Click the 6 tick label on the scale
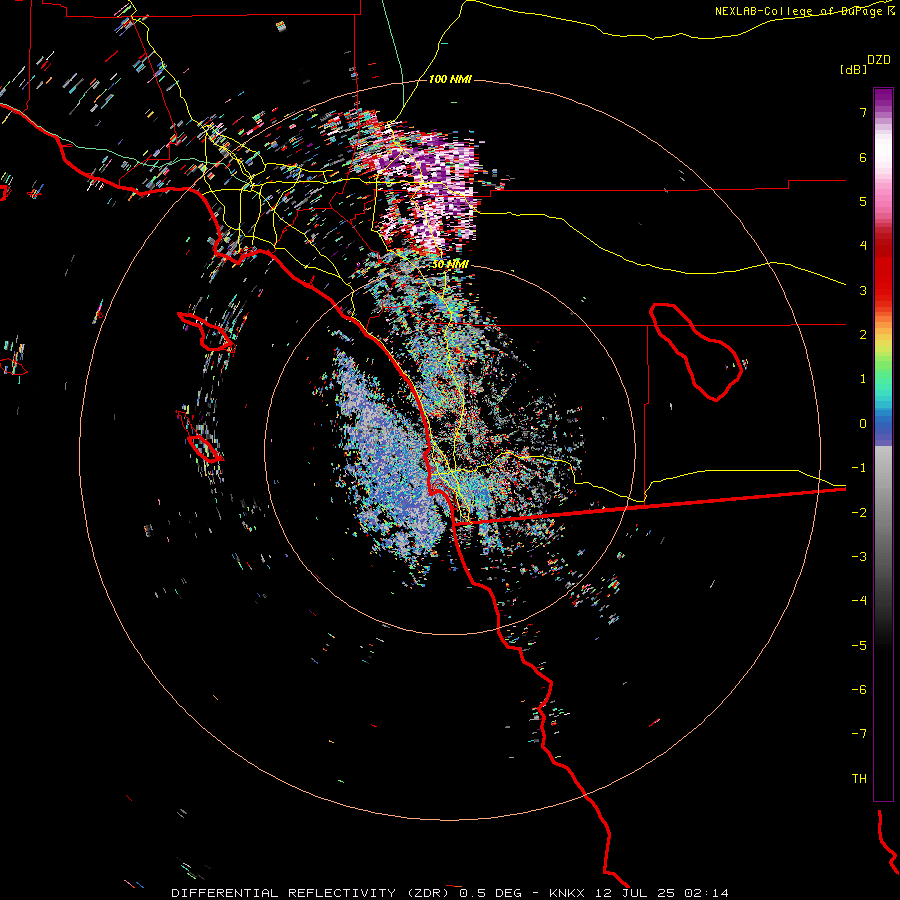The height and width of the screenshot is (900, 900). click(x=863, y=157)
